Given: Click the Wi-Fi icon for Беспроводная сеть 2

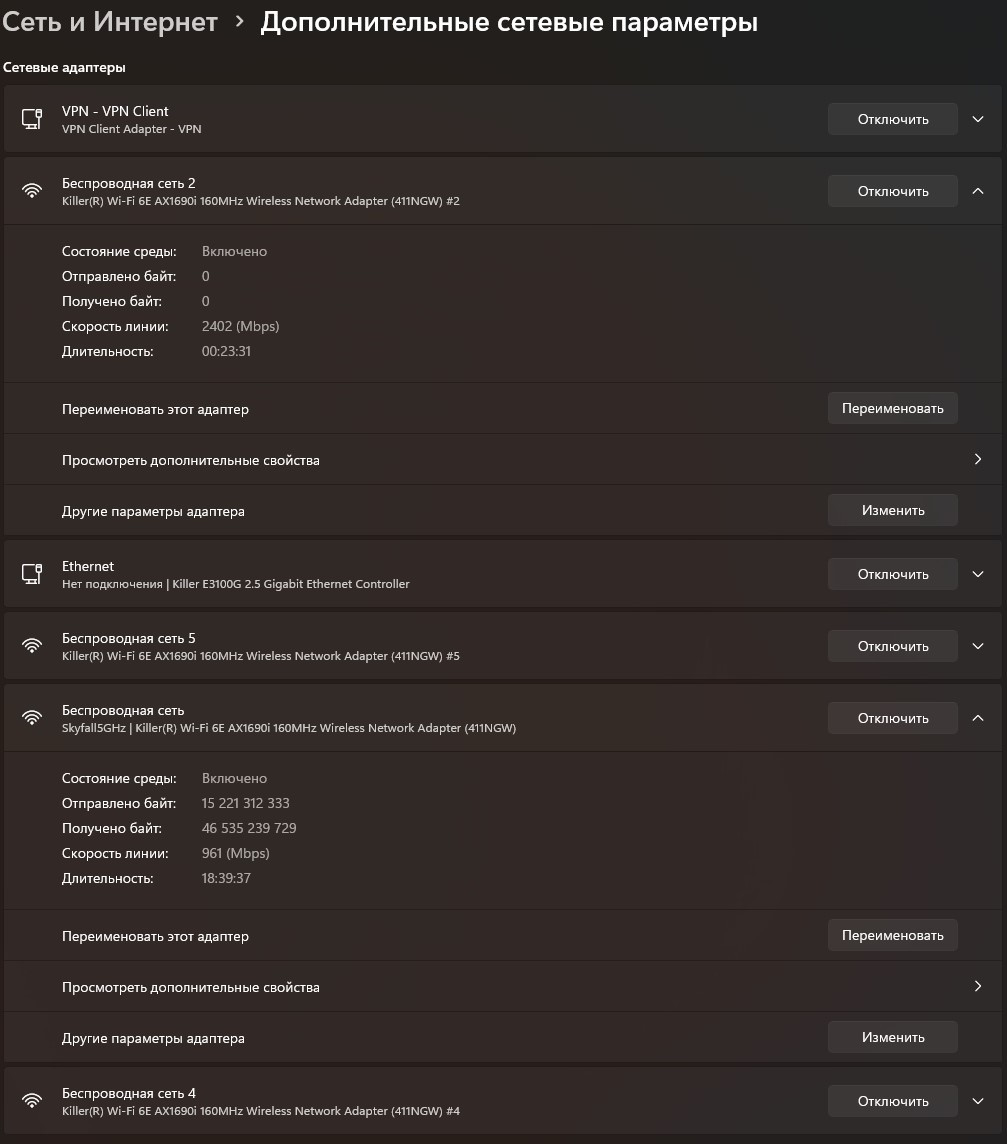Looking at the screenshot, I should click(x=32, y=191).
